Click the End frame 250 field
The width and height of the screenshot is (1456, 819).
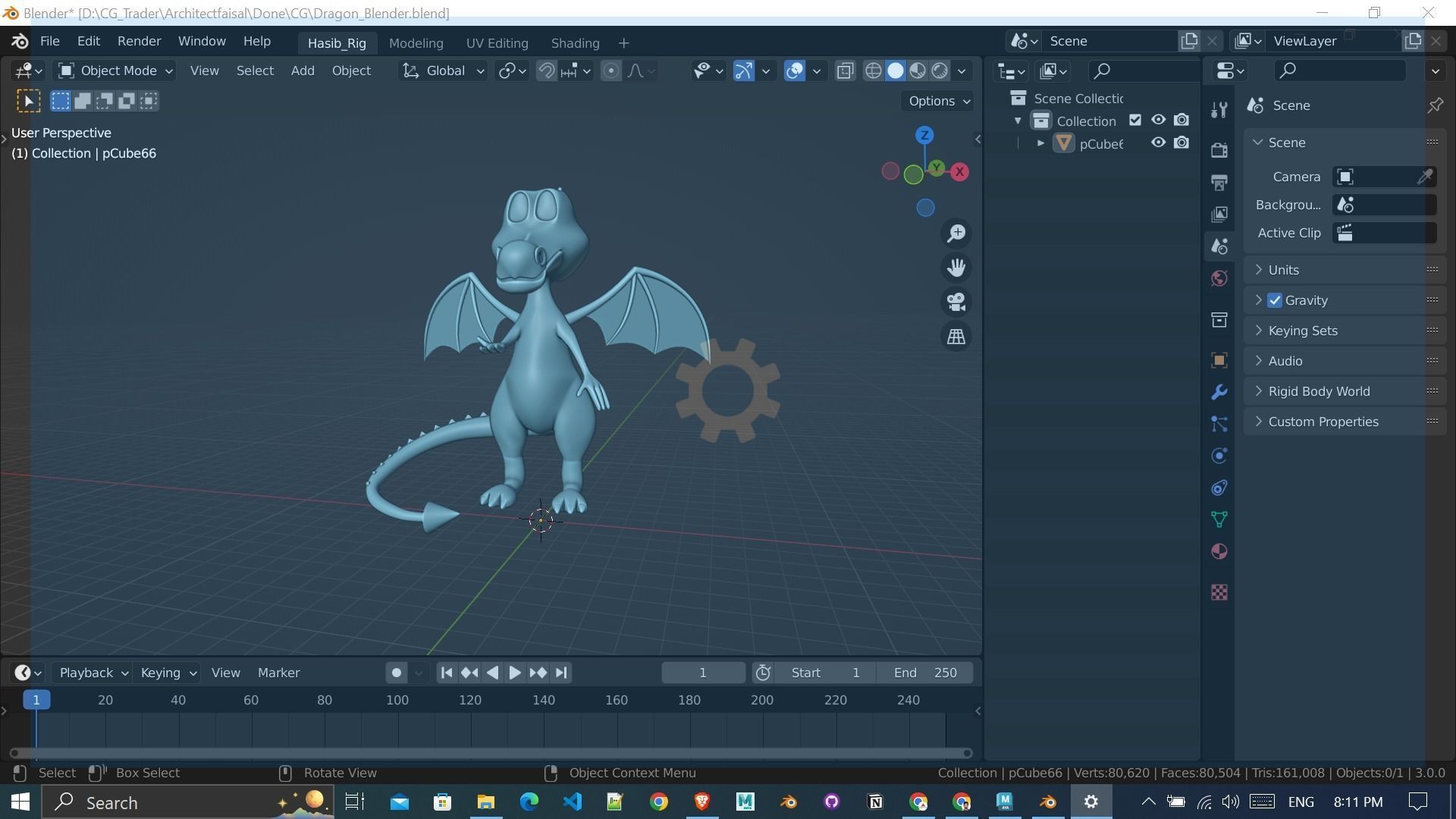click(x=925, y=673)
